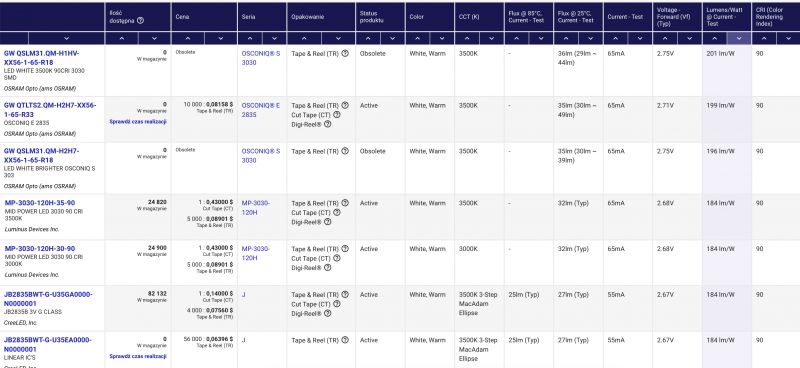Image resolution: width=800 pixels, height=368 pixels.
Task: Sort Opakowanie column ascending
Action: click(304, 38)
